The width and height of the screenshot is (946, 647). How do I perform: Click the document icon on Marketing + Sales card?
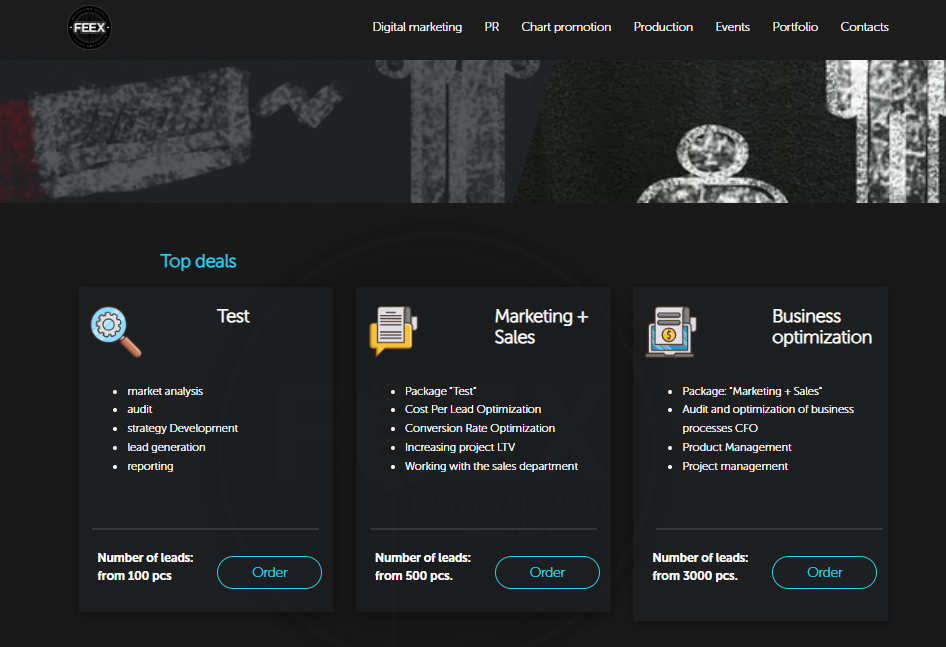tap(393, 331)
